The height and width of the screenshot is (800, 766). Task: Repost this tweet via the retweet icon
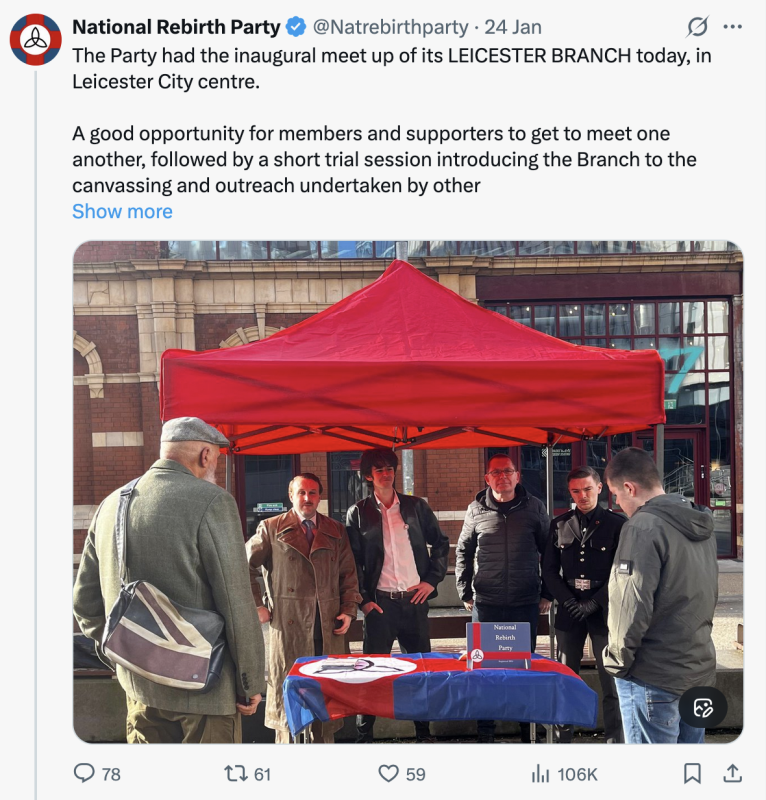tap(236, 773)
